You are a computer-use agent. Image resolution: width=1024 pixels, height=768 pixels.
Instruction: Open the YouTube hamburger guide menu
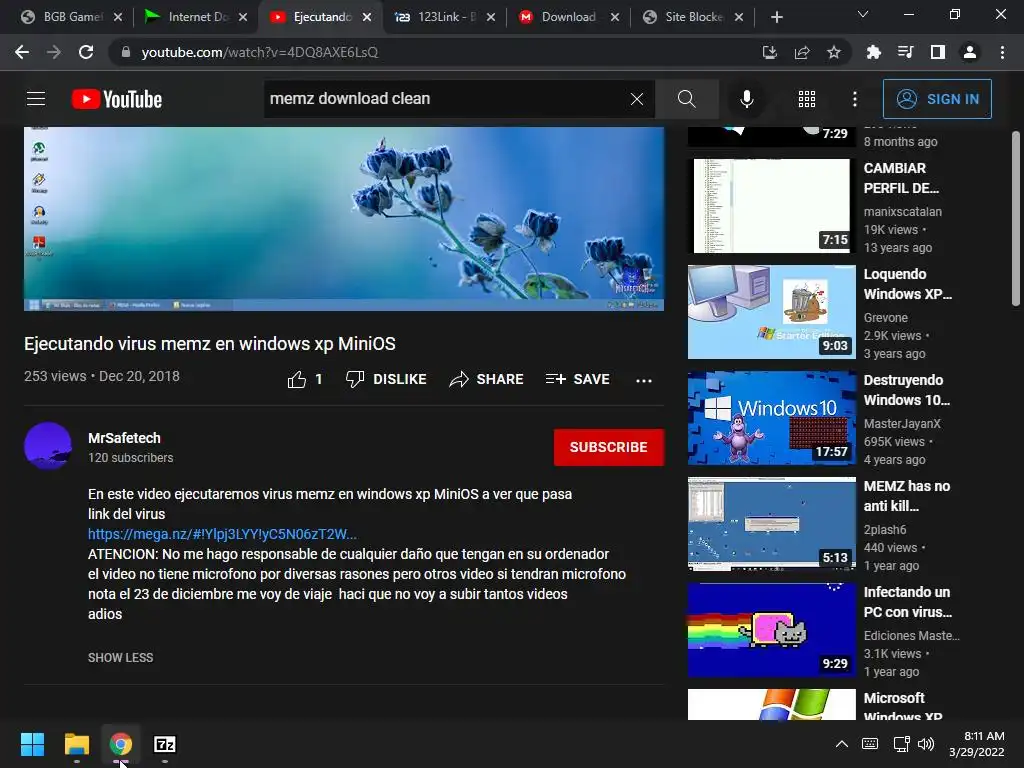point(36,99)
